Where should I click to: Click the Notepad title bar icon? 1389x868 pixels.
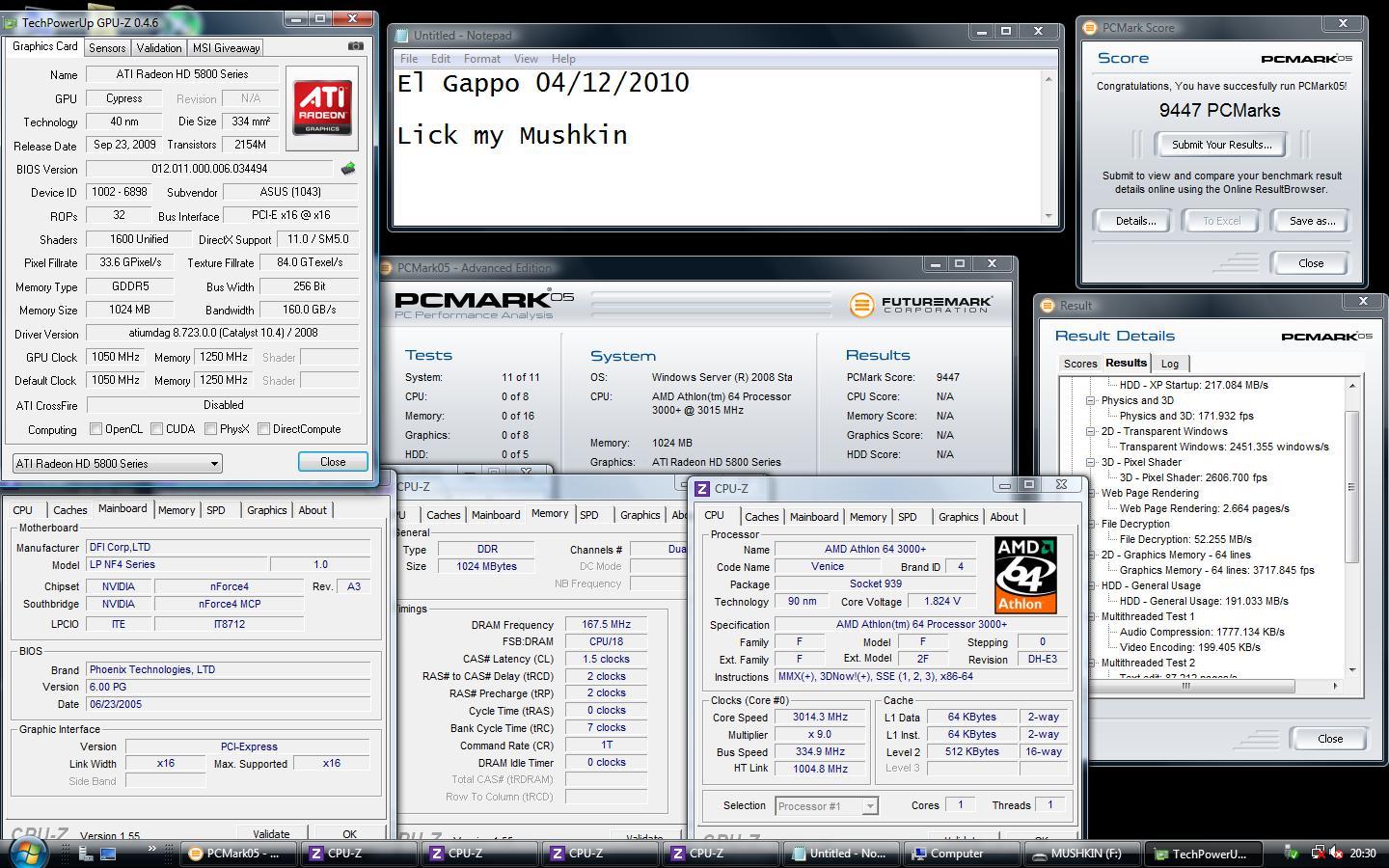click(x=402, y=36)
